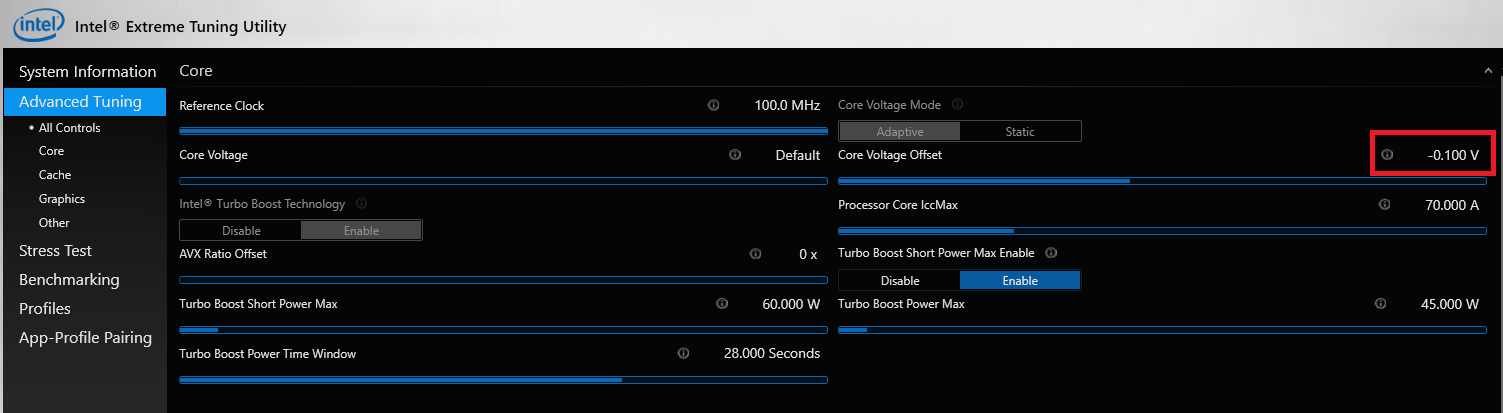Show info for AVX Ratio Offset

(755, 254)
